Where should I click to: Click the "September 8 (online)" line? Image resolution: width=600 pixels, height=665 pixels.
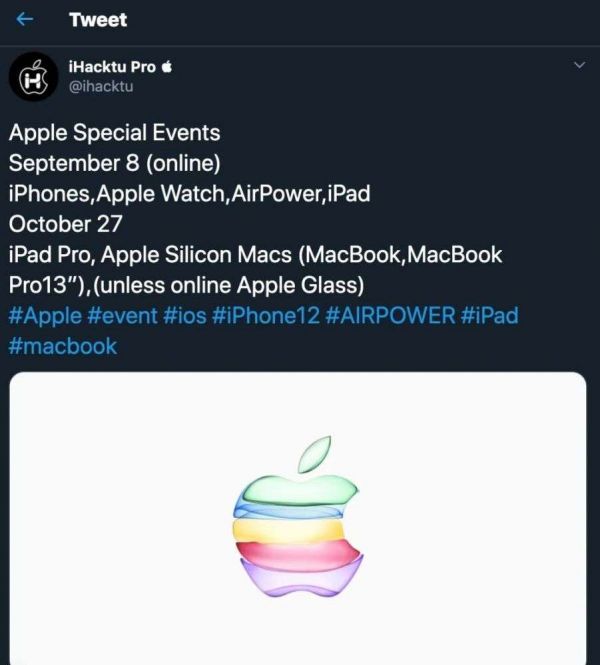(114, 163)
